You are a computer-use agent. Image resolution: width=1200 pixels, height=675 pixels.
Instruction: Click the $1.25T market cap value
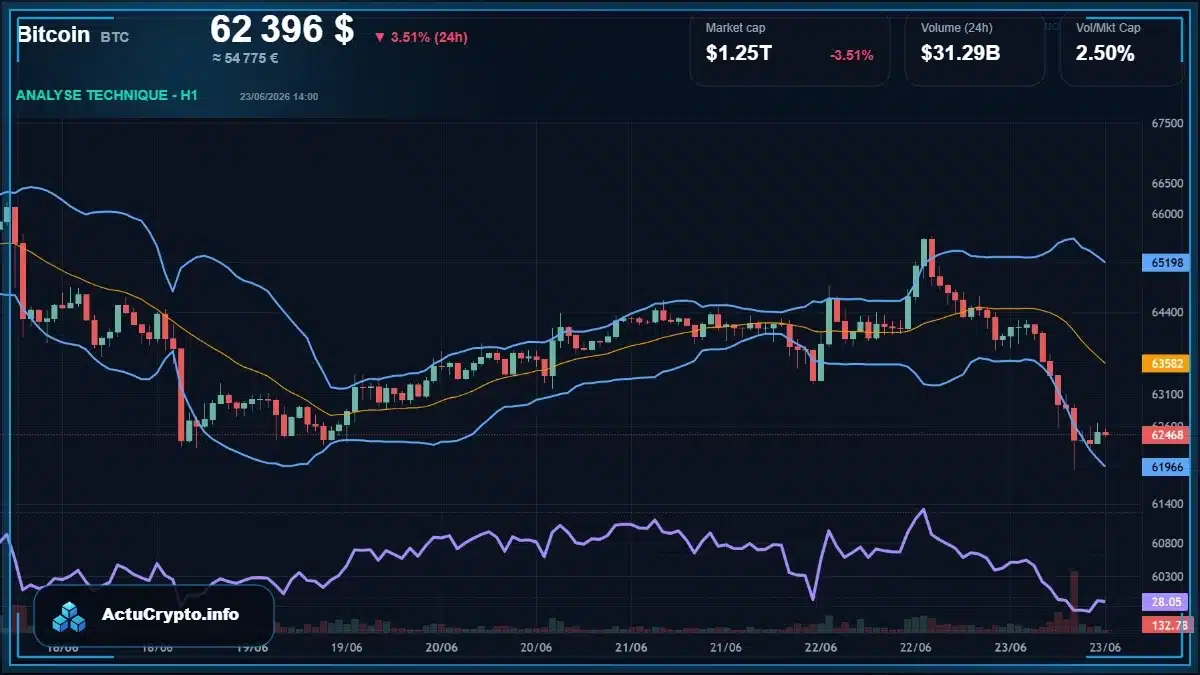[x=739, y=54]
